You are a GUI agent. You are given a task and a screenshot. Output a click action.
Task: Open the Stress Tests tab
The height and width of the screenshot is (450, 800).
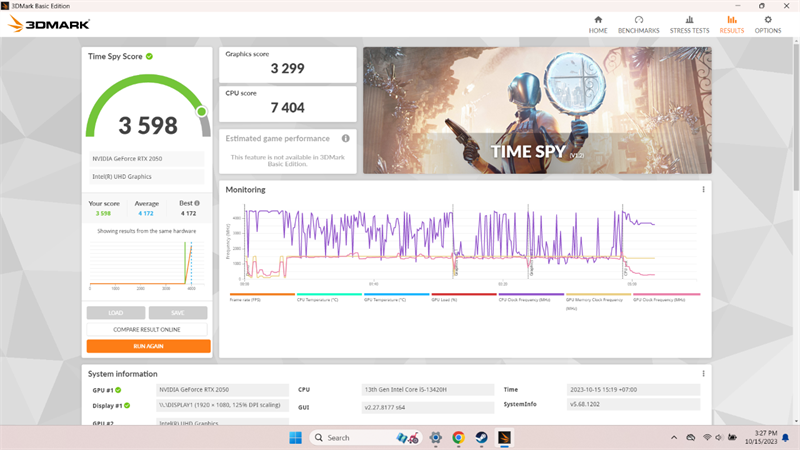point(689,24)
